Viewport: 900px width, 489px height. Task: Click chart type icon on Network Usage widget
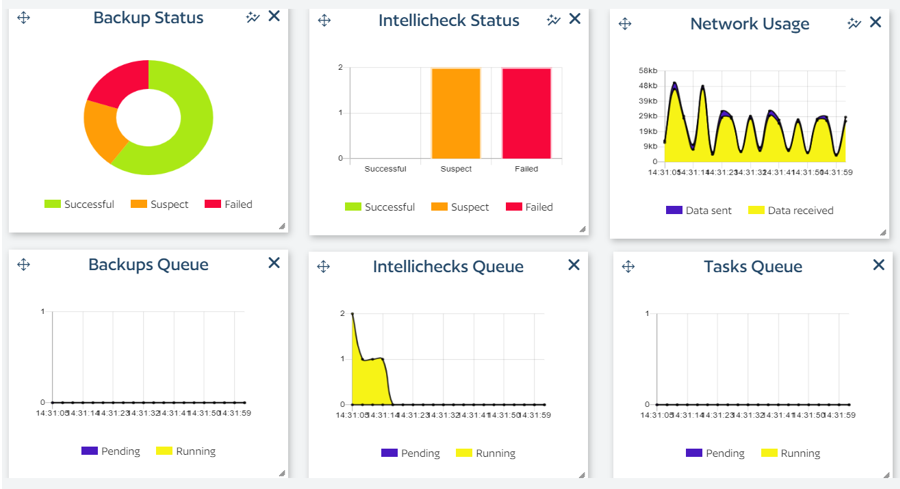point(854,23)
